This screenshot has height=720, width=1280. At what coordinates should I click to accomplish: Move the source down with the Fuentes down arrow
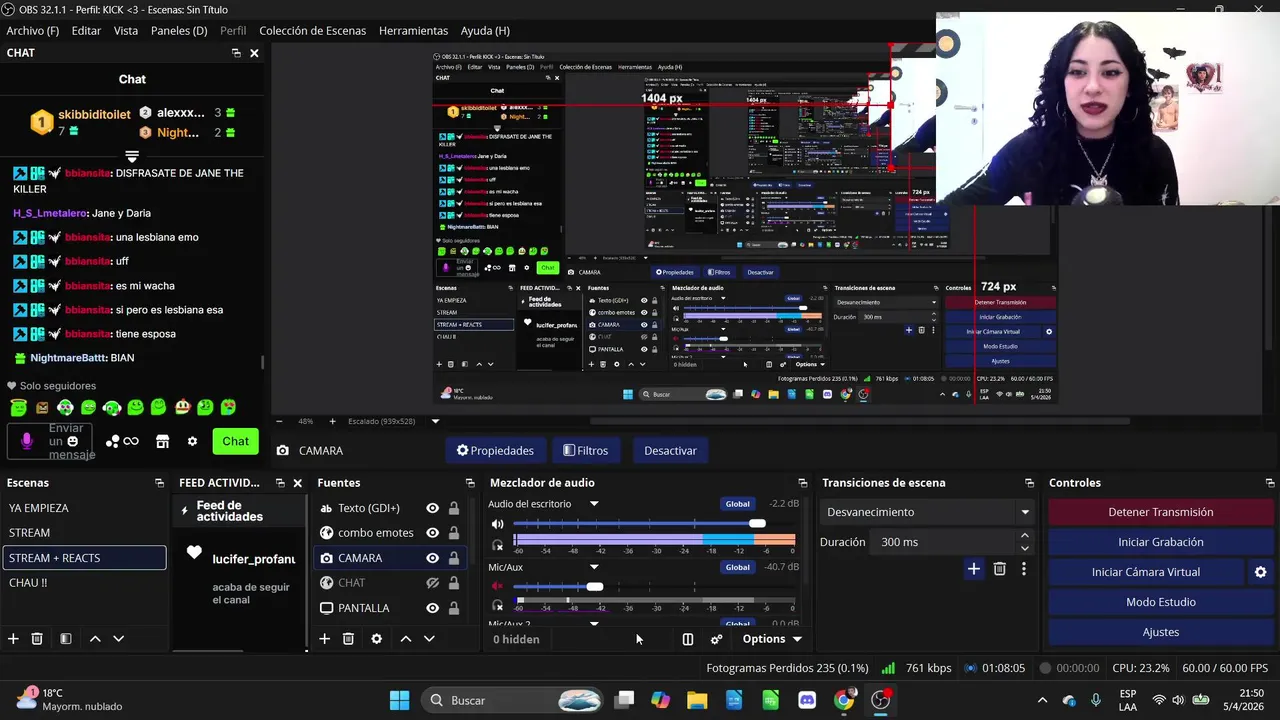tap(429, 639)
